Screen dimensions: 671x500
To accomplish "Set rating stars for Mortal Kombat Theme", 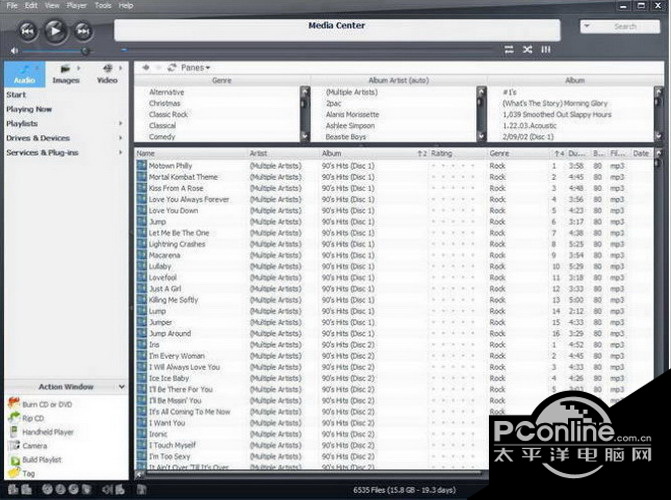I will [x=453, y=177].
